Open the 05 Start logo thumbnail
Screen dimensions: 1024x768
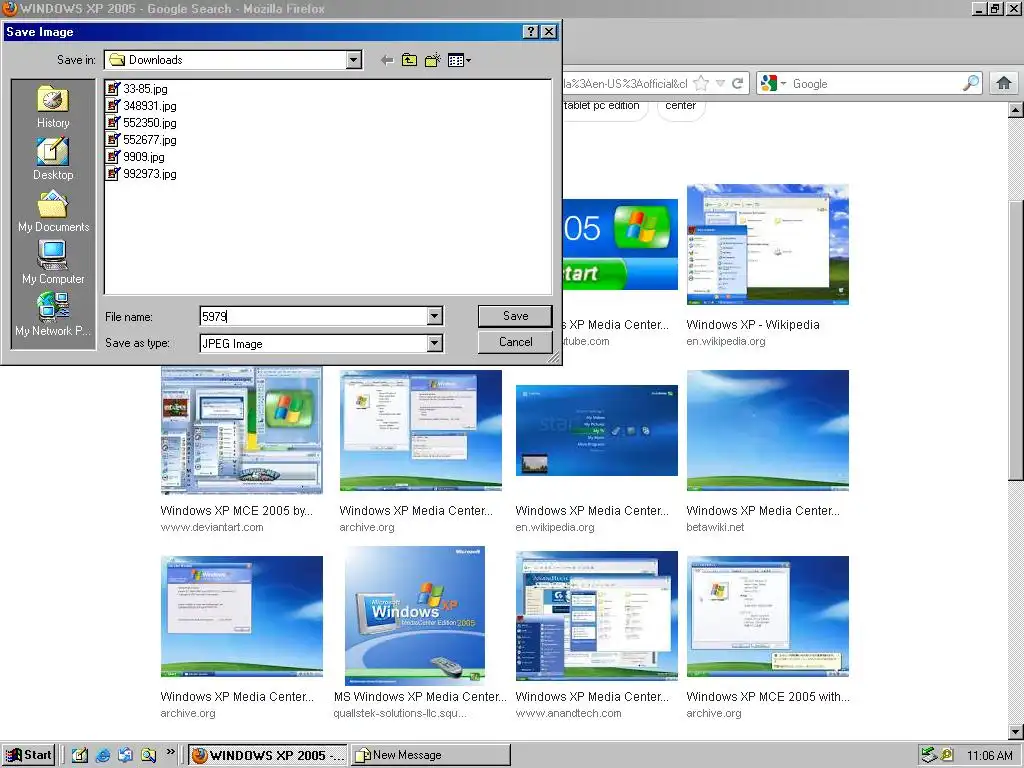tap(620, 244)
